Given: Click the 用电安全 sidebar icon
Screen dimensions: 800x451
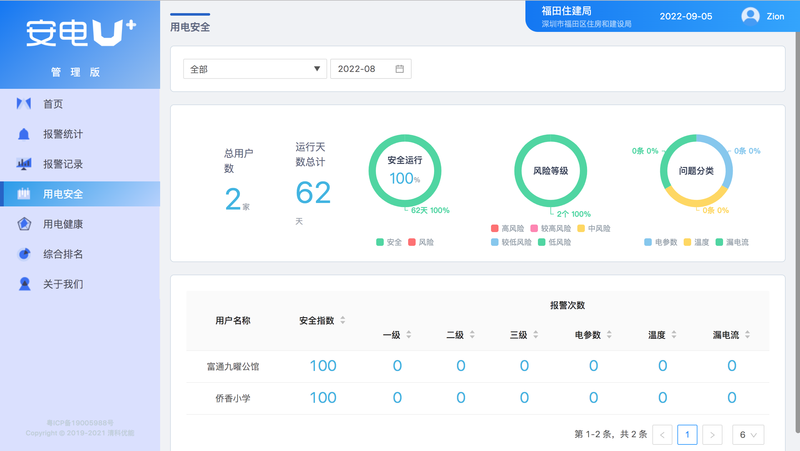Looking at the screenshot, I should (x=23, y=194).
